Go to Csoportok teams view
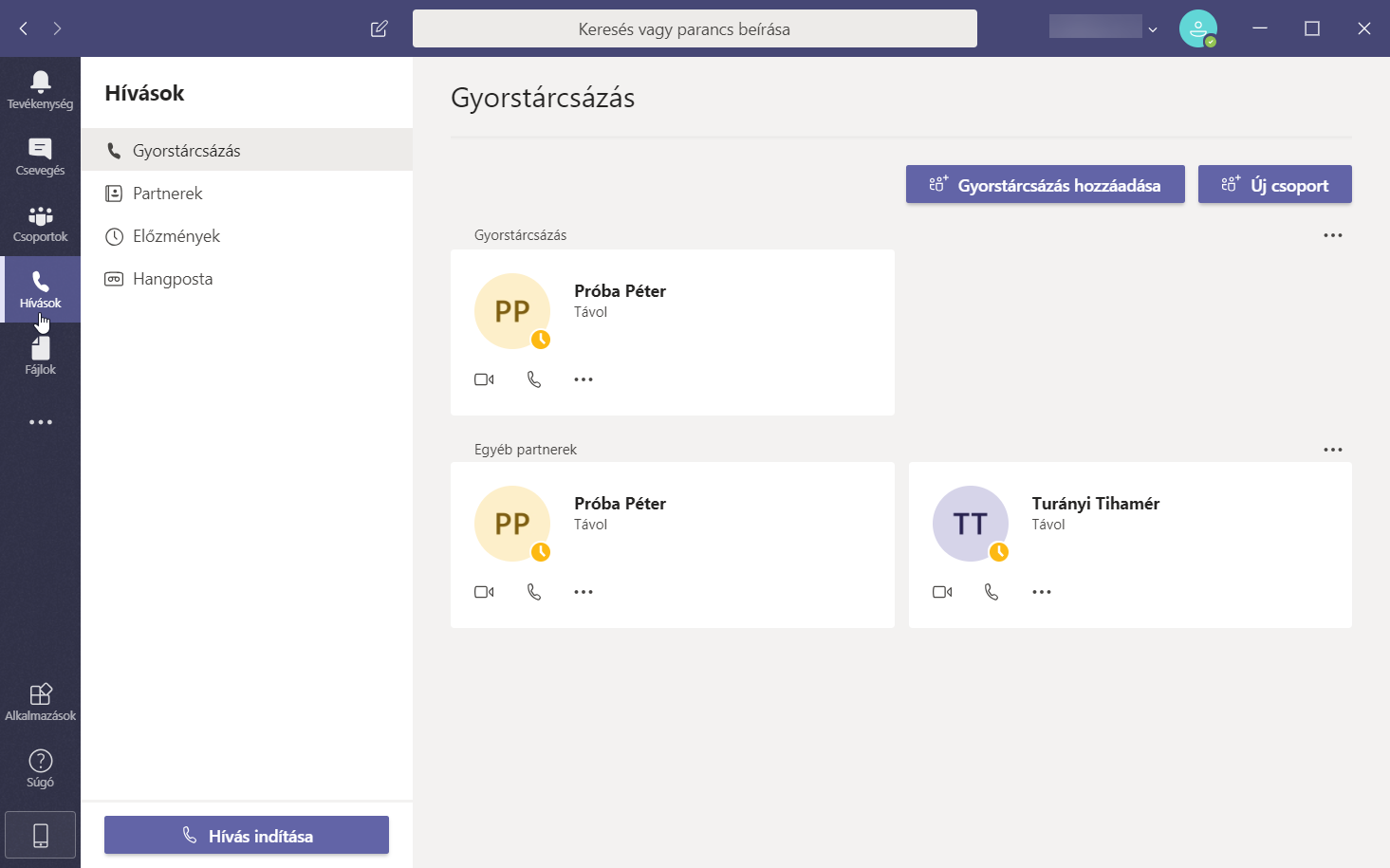The height and width of the screenshot is (868, 1390). (40, 223)
